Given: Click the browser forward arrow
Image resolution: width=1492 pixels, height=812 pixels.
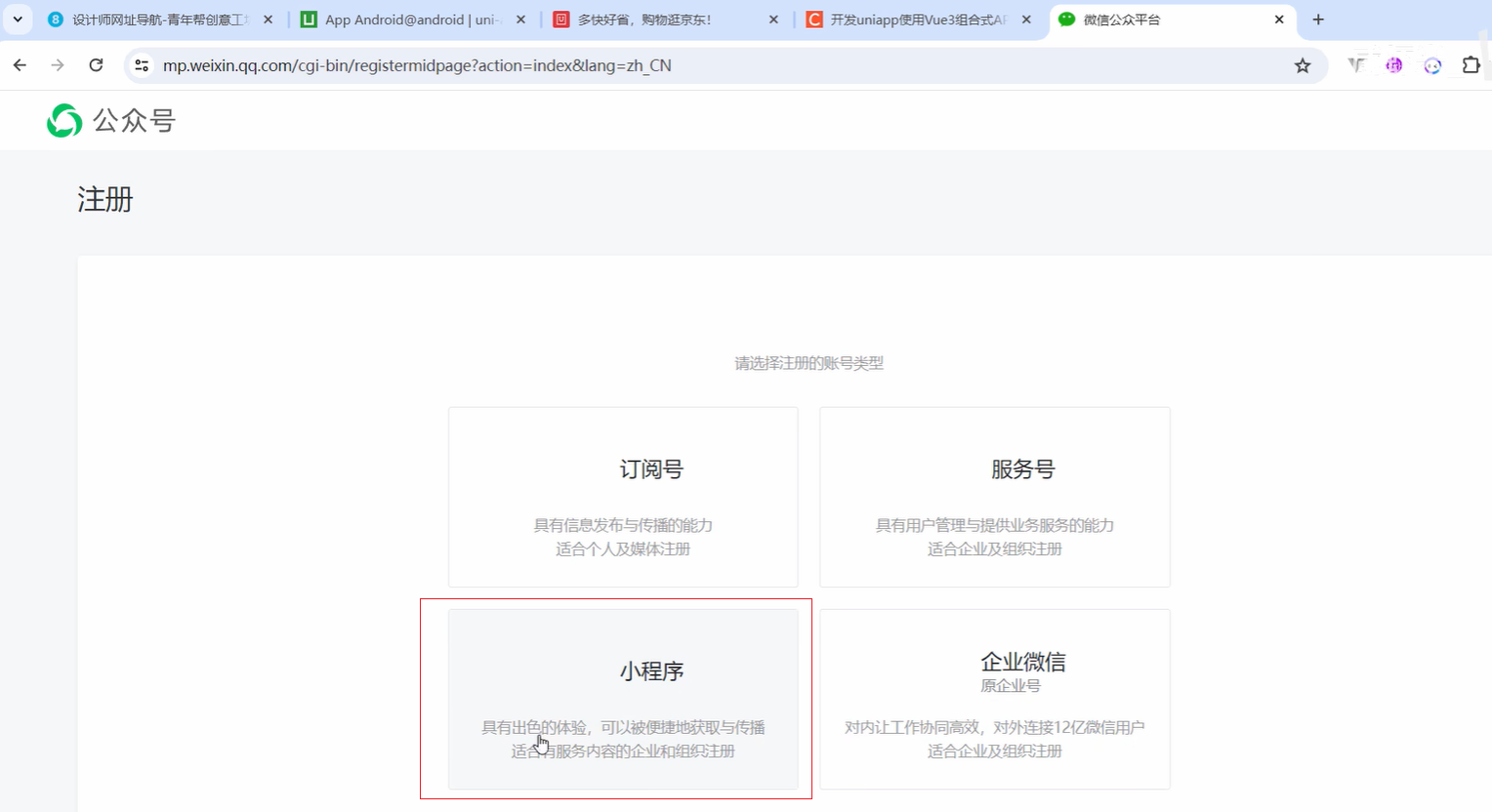Looking at the screenshot, I should (58, 65).
